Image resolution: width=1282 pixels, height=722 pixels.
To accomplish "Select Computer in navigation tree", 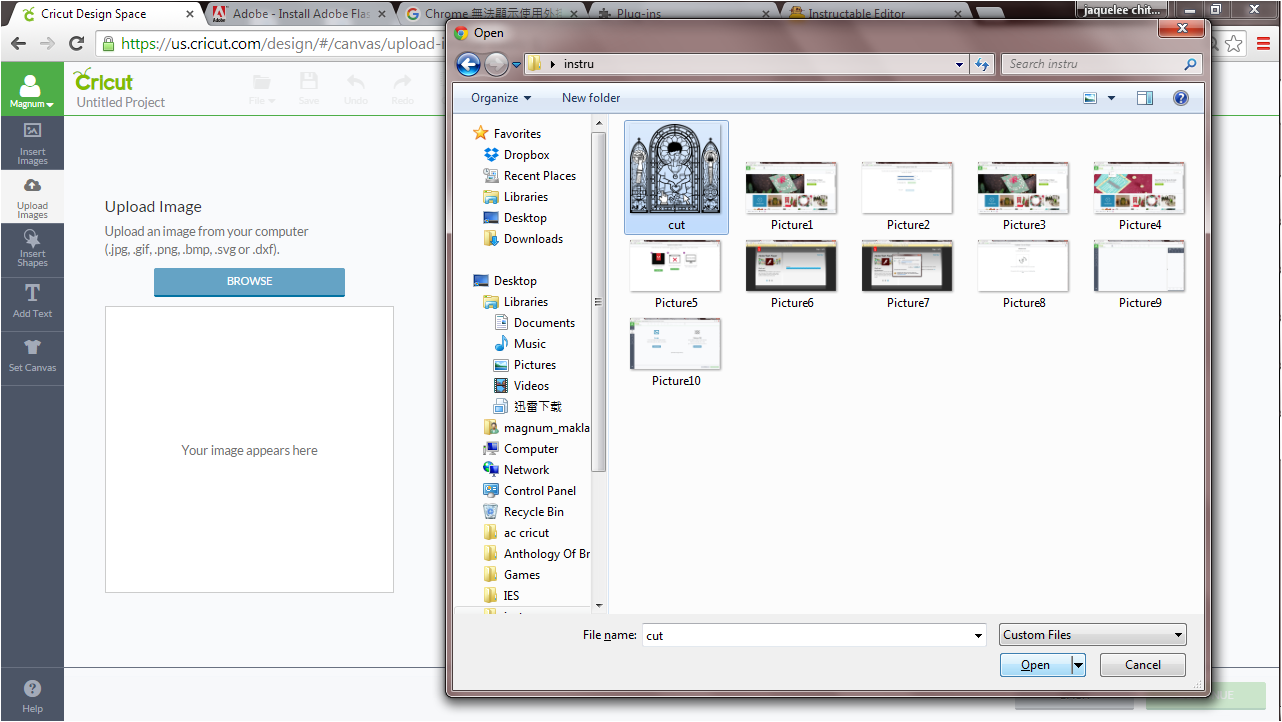I will click(531, 449).
